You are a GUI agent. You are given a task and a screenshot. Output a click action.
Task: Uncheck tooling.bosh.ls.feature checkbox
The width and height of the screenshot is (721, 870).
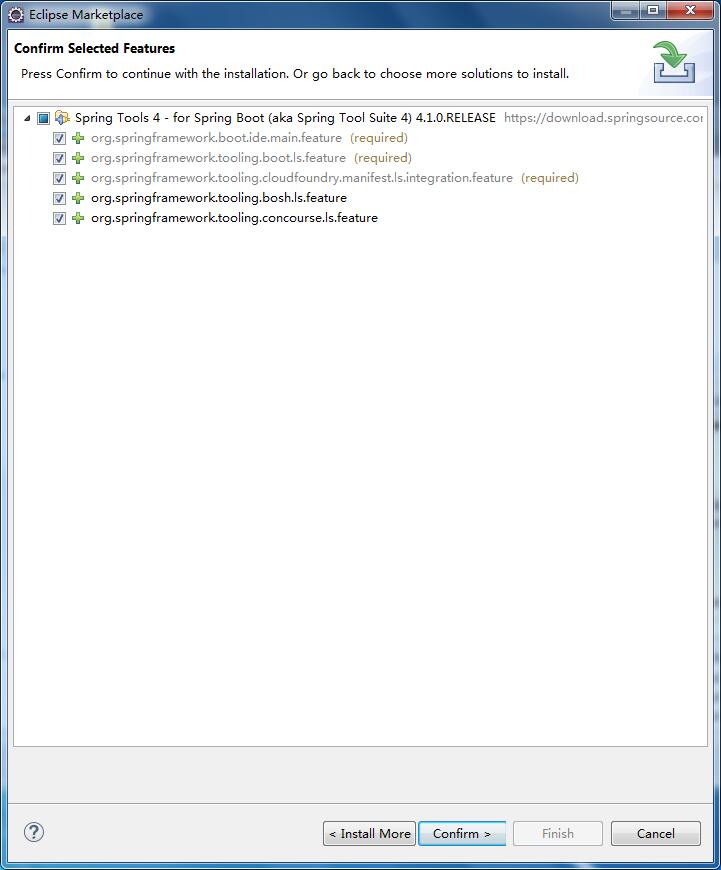click(59, 198)
